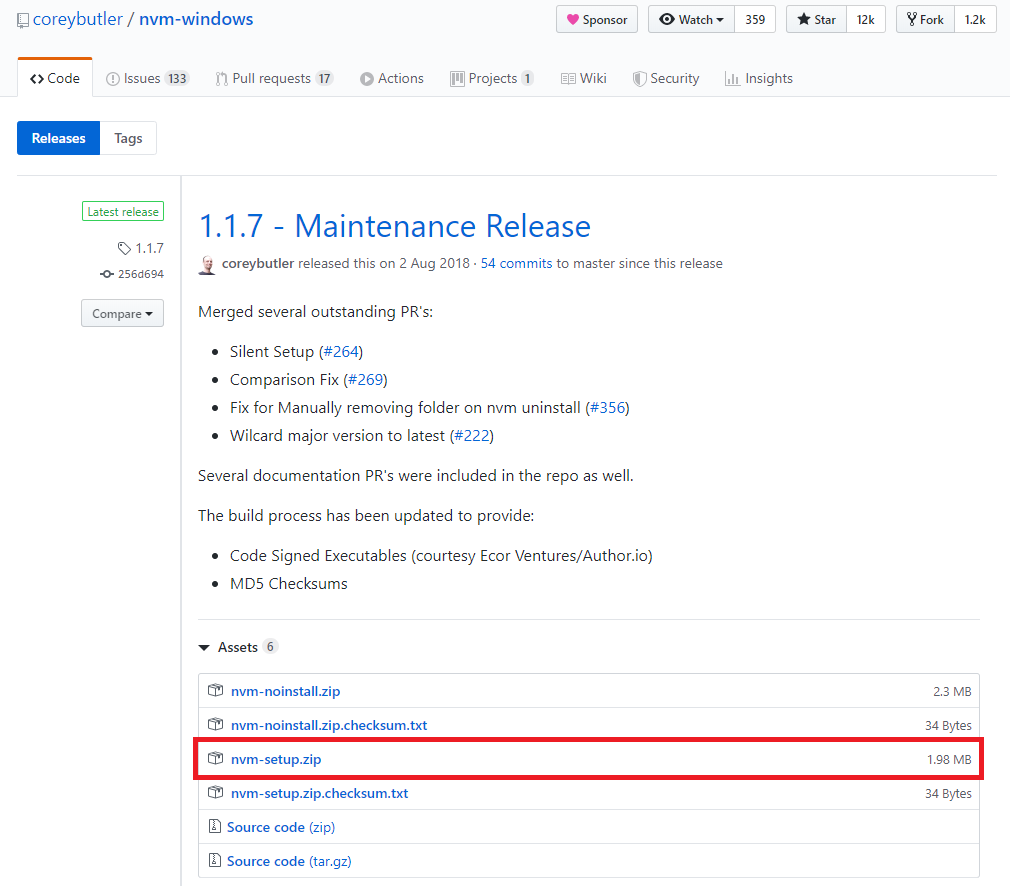Open the Issues tab

tap(147, 79)
